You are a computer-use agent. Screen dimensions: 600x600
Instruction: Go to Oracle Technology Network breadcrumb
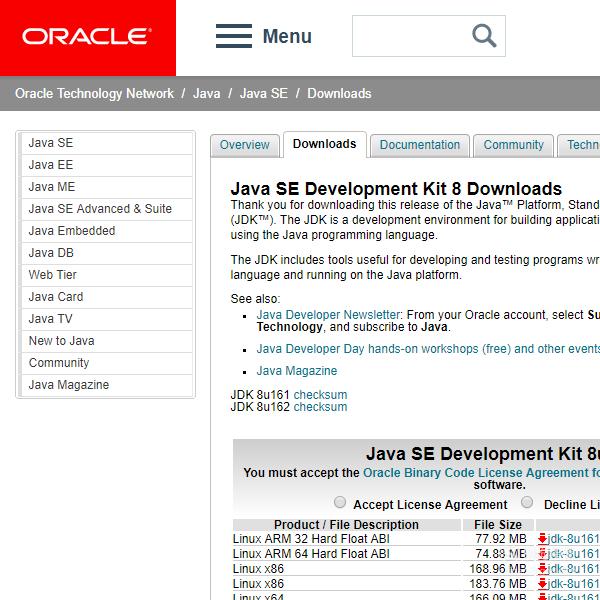pyautogui.click(x=94, y=94)
